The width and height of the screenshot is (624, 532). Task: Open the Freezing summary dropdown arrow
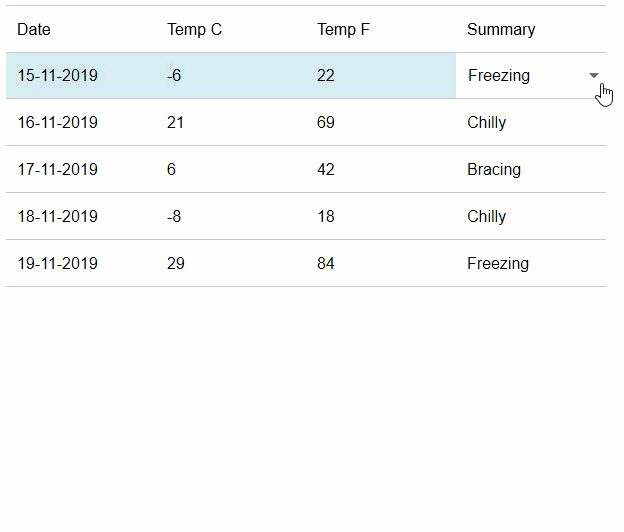click(594, 76)
